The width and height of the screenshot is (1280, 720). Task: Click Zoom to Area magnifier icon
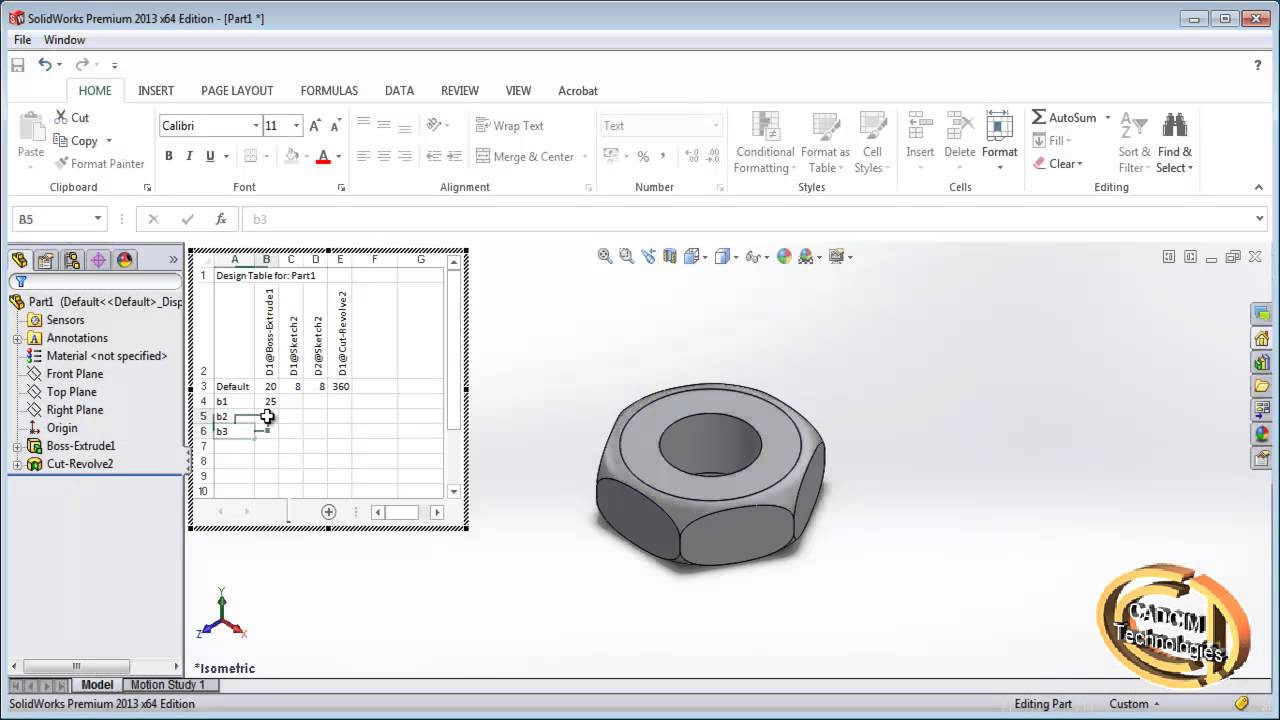pos(627,256)
